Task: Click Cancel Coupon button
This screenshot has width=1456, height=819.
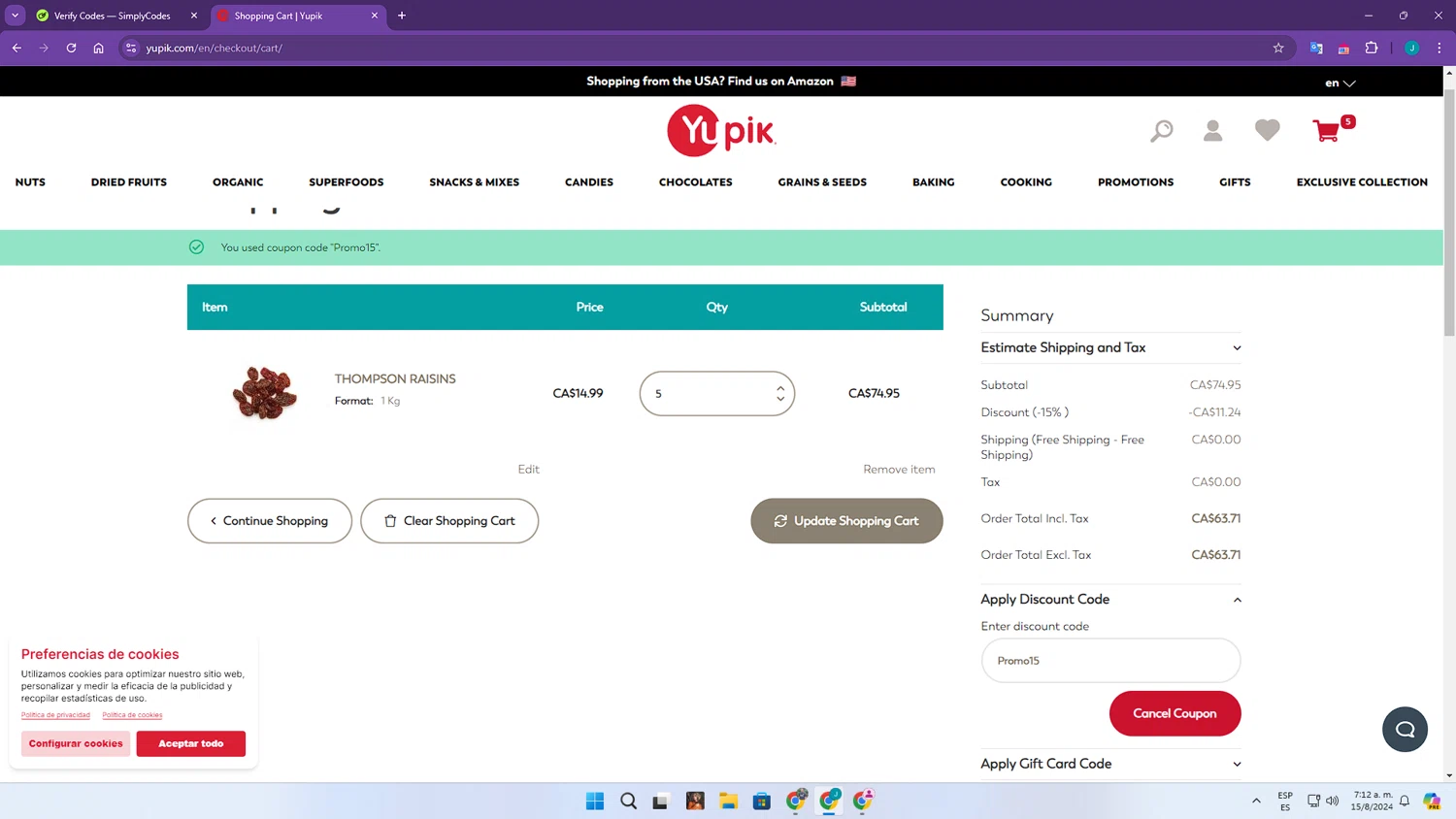Action: point(1175,713)
